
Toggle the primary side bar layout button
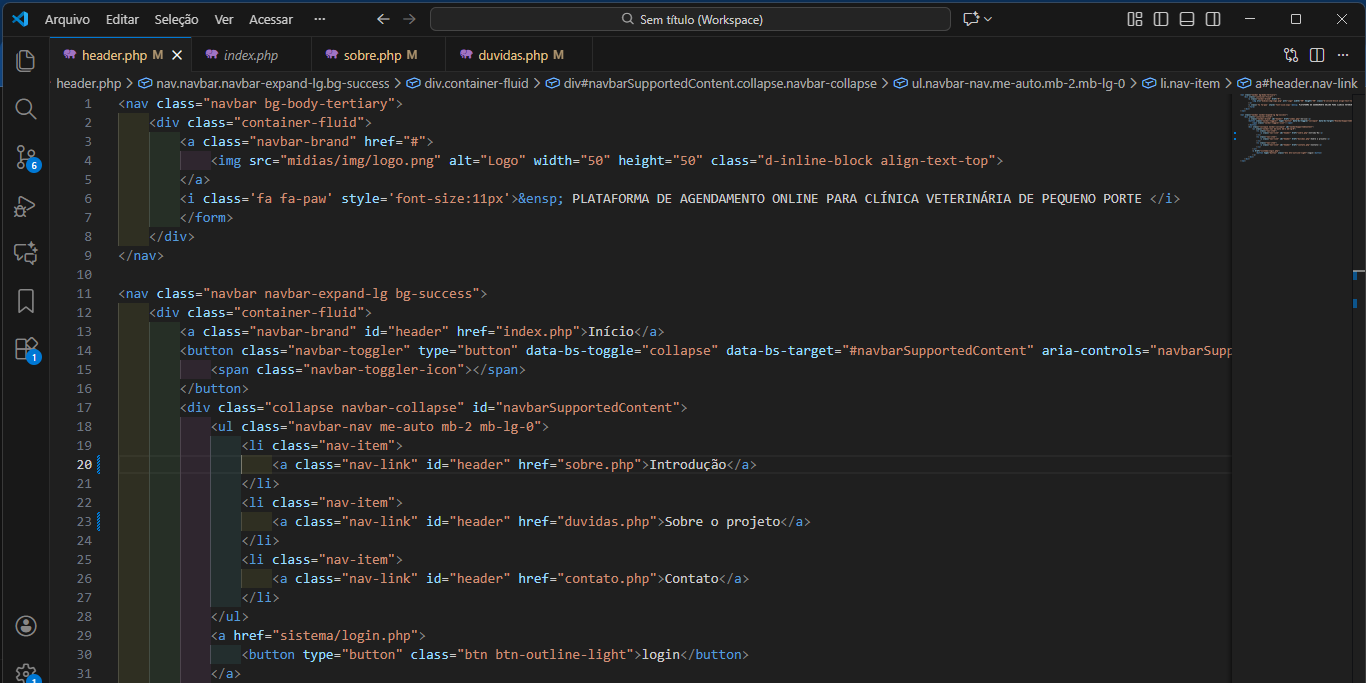pos(1161,19)
